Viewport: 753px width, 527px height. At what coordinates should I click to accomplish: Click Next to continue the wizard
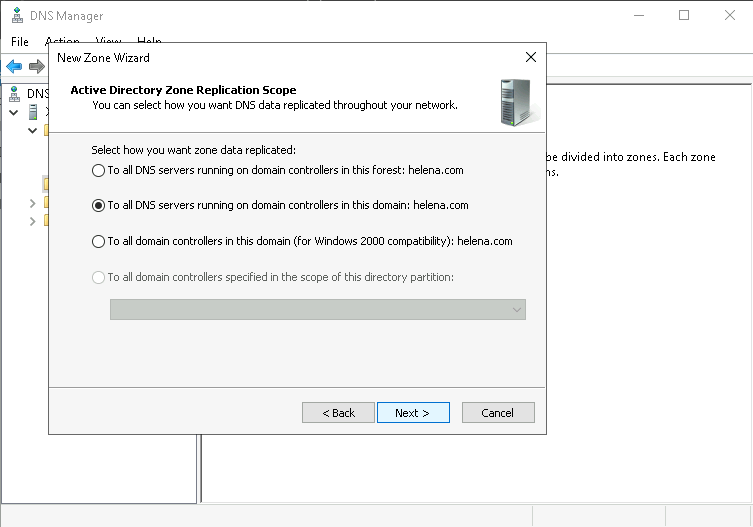click(x=412, y=413)
